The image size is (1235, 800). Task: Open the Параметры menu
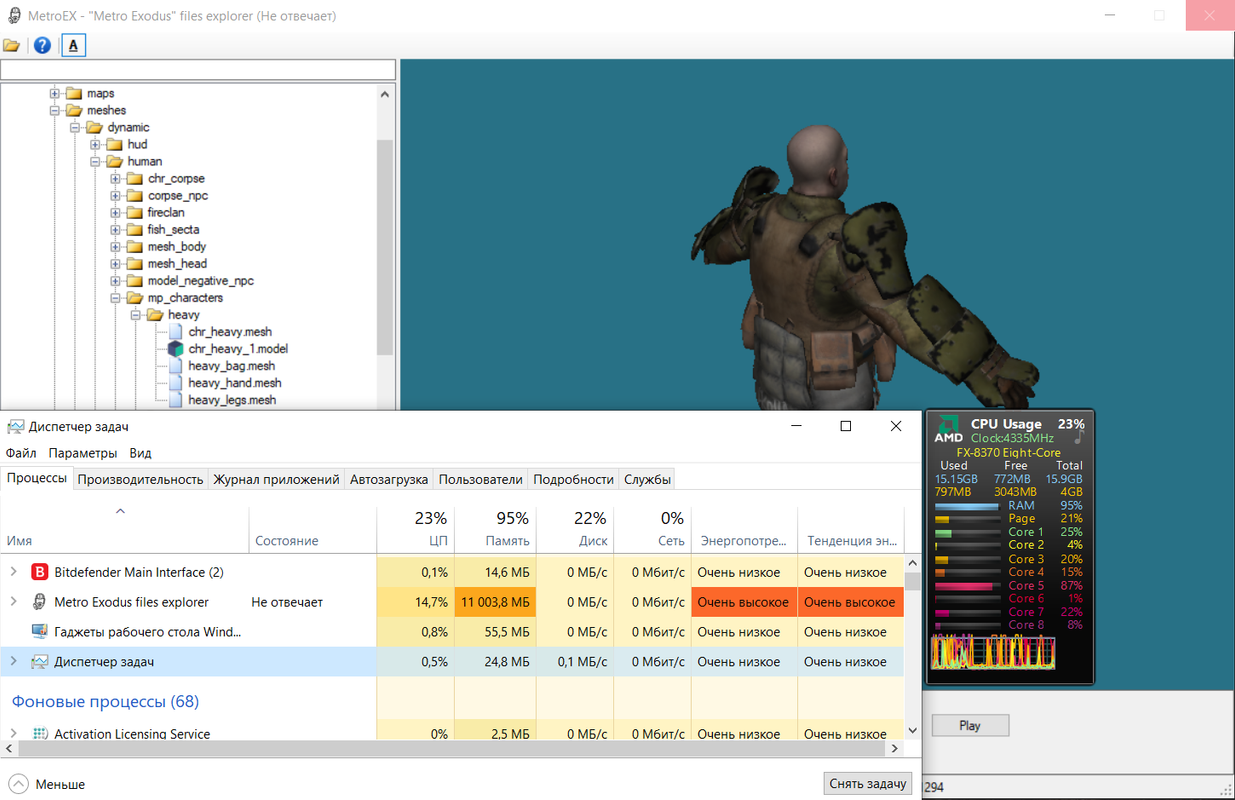(x=83, y=453)
